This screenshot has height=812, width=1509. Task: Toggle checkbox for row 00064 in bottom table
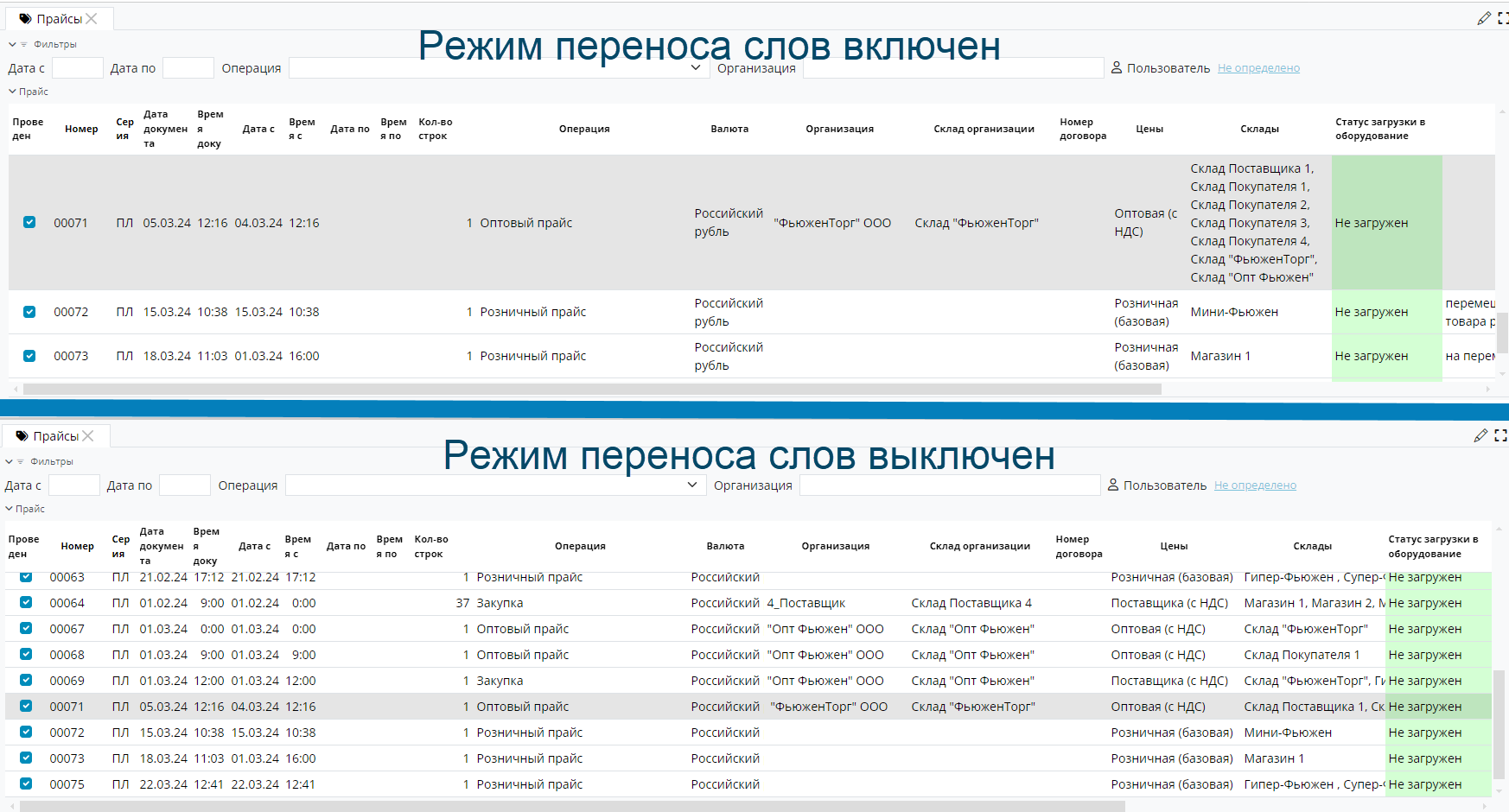click(x=26, y=602)
